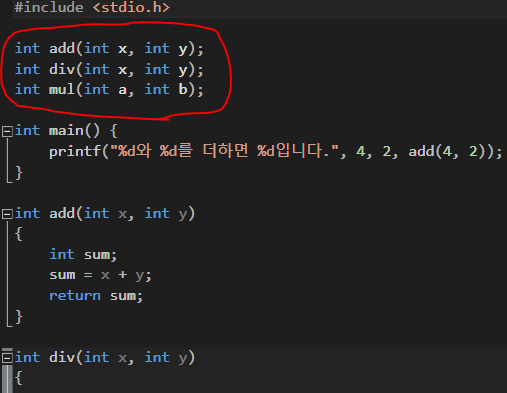Click the 'return sum;' statement

96,296
